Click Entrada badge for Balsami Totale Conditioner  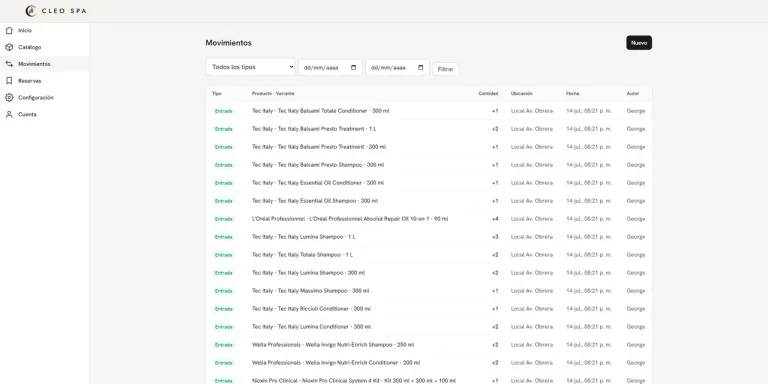click(223, 111)
